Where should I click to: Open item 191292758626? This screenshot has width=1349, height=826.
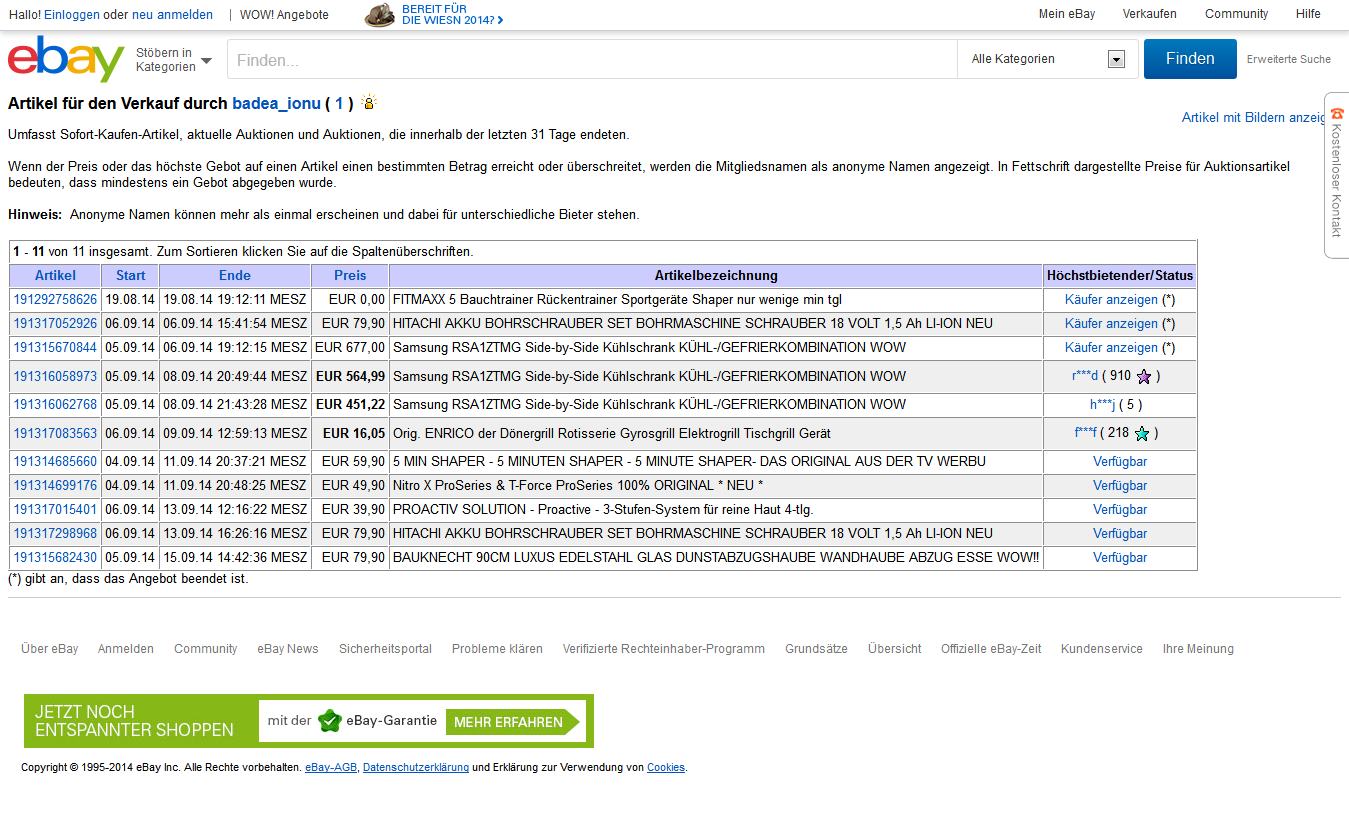coord(55,300)
